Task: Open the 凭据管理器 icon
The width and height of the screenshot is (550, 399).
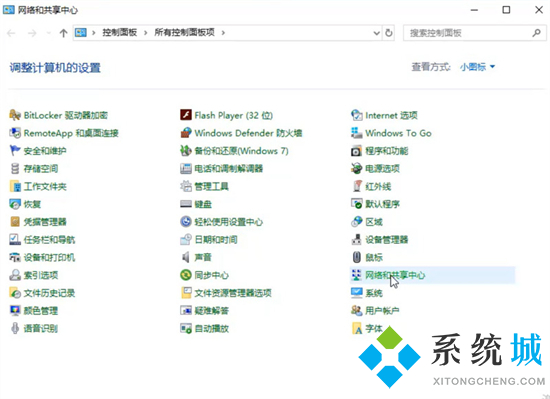Action: coord(15,222)
